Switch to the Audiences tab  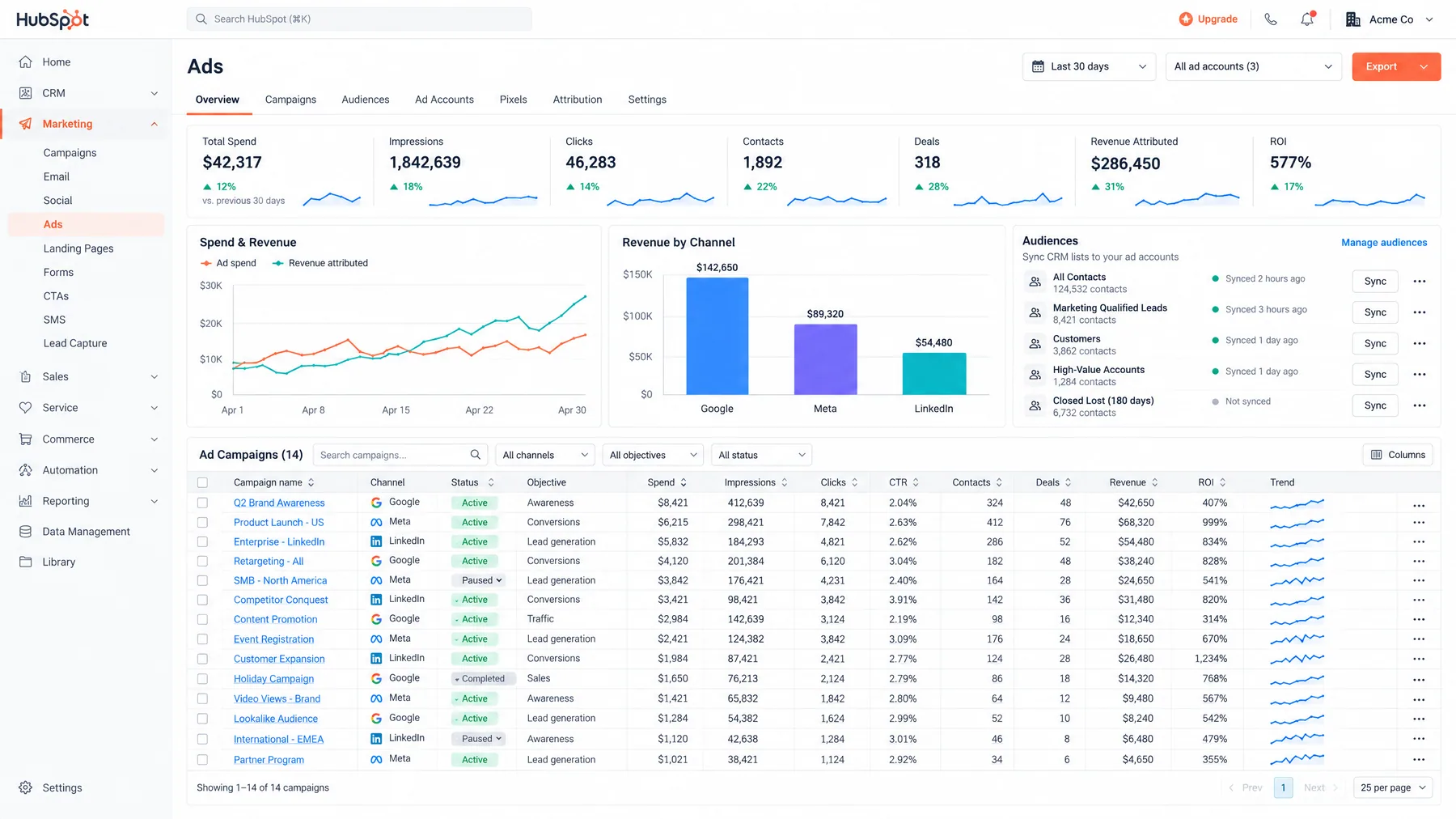366,100
